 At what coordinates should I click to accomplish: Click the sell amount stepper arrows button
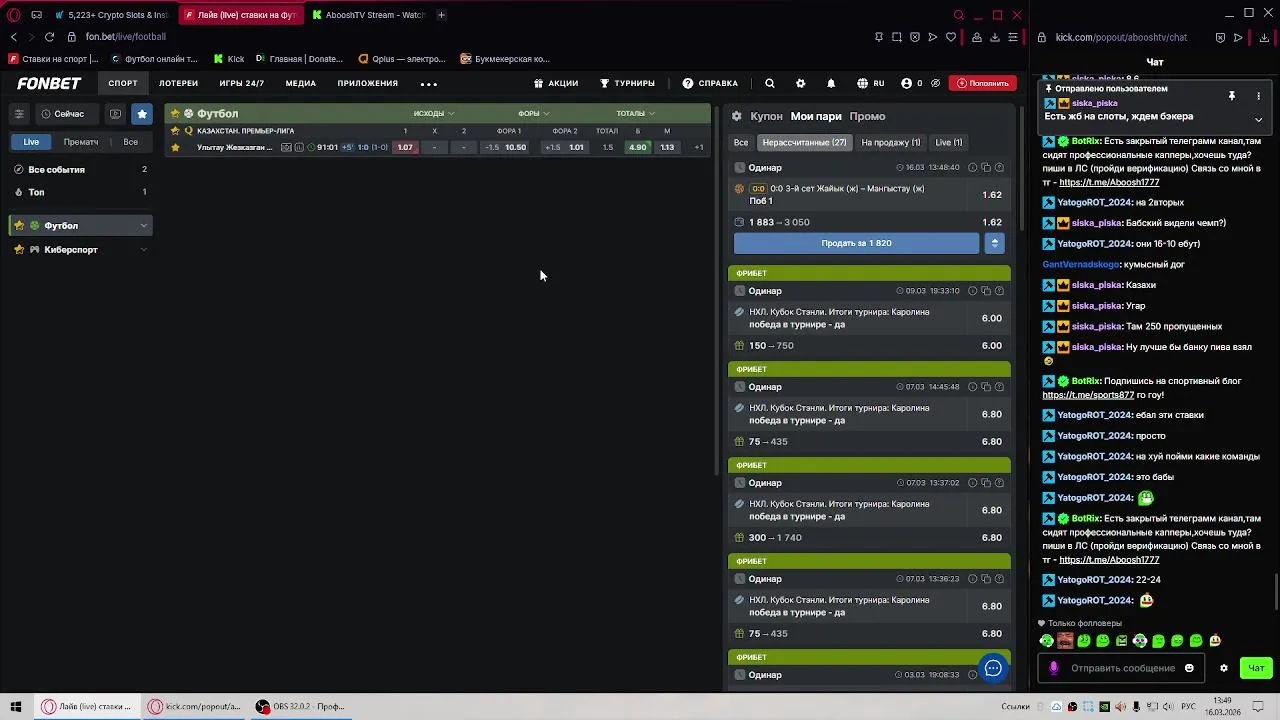point(994,243)
